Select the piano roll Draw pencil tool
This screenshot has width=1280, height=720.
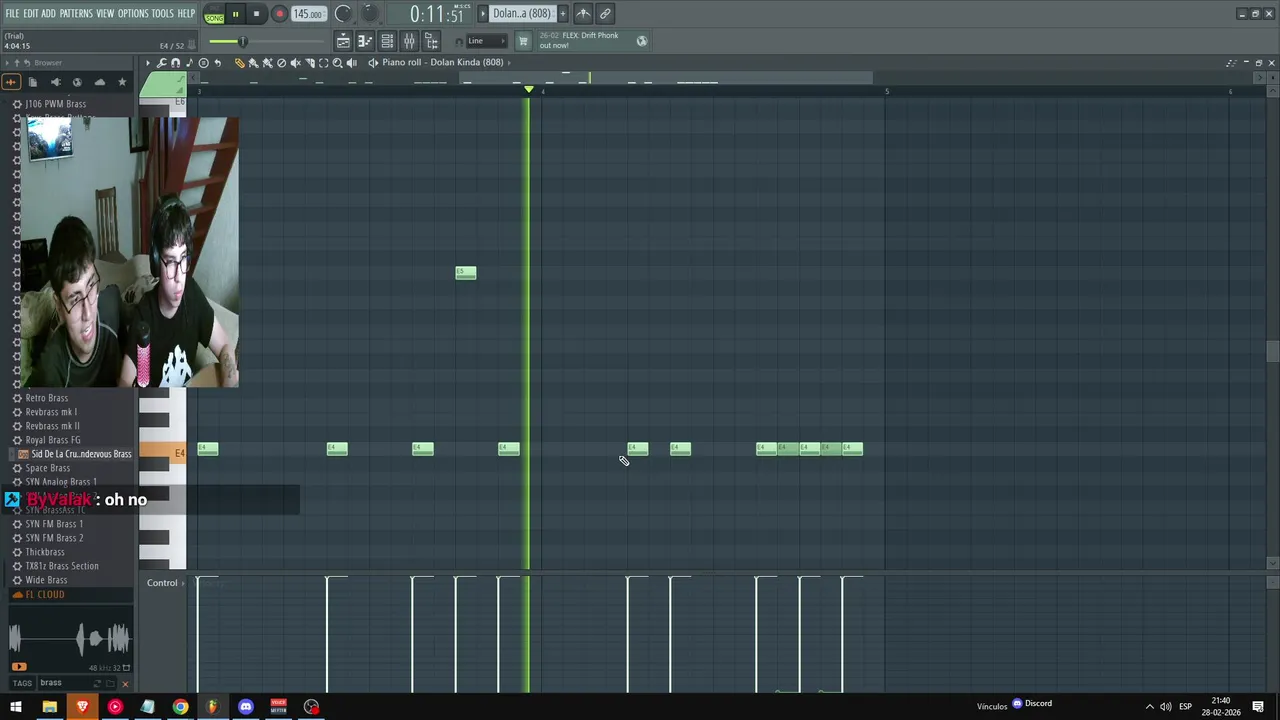239,63
